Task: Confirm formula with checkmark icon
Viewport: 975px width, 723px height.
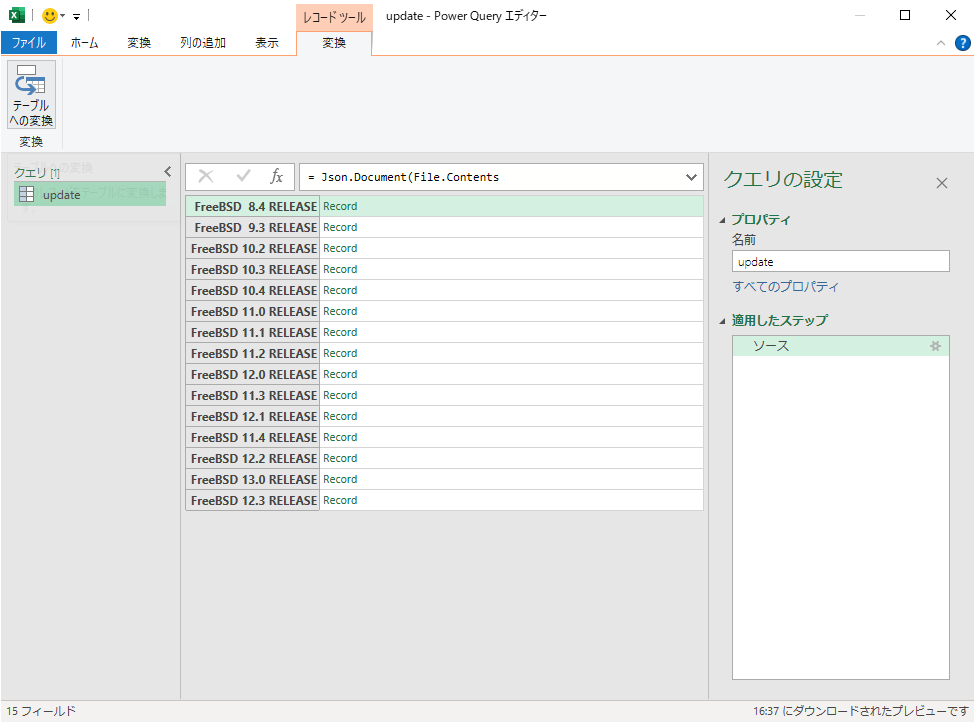Action: [243, 177]
